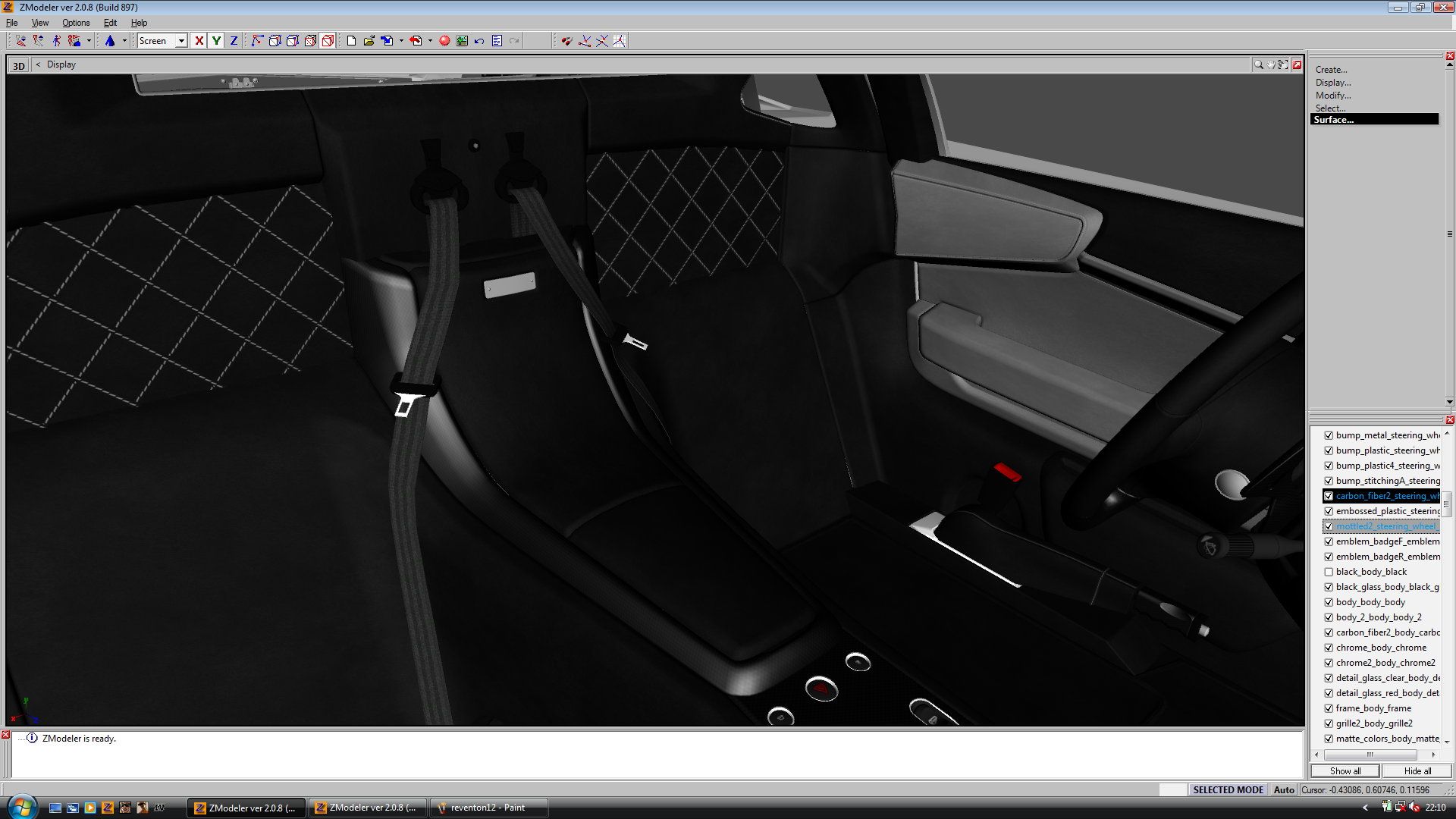Click the new file icon in toolbar
The width and height of the screenshot is (1456, 819).
click(351, 41)
